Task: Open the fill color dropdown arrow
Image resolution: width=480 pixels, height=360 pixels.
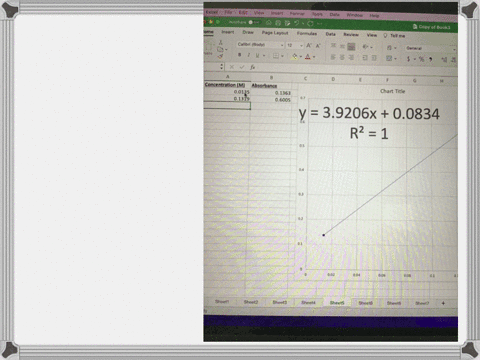Action: point(301,57)
